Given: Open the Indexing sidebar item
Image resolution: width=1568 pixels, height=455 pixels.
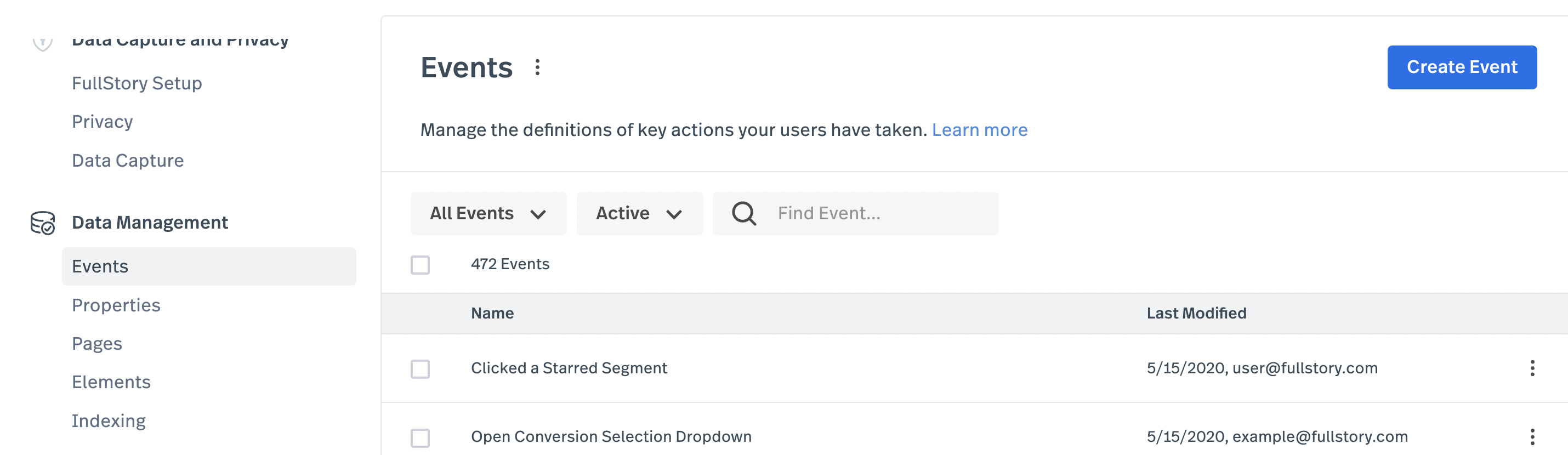Looking at the screenshot, I should (109, 421).
